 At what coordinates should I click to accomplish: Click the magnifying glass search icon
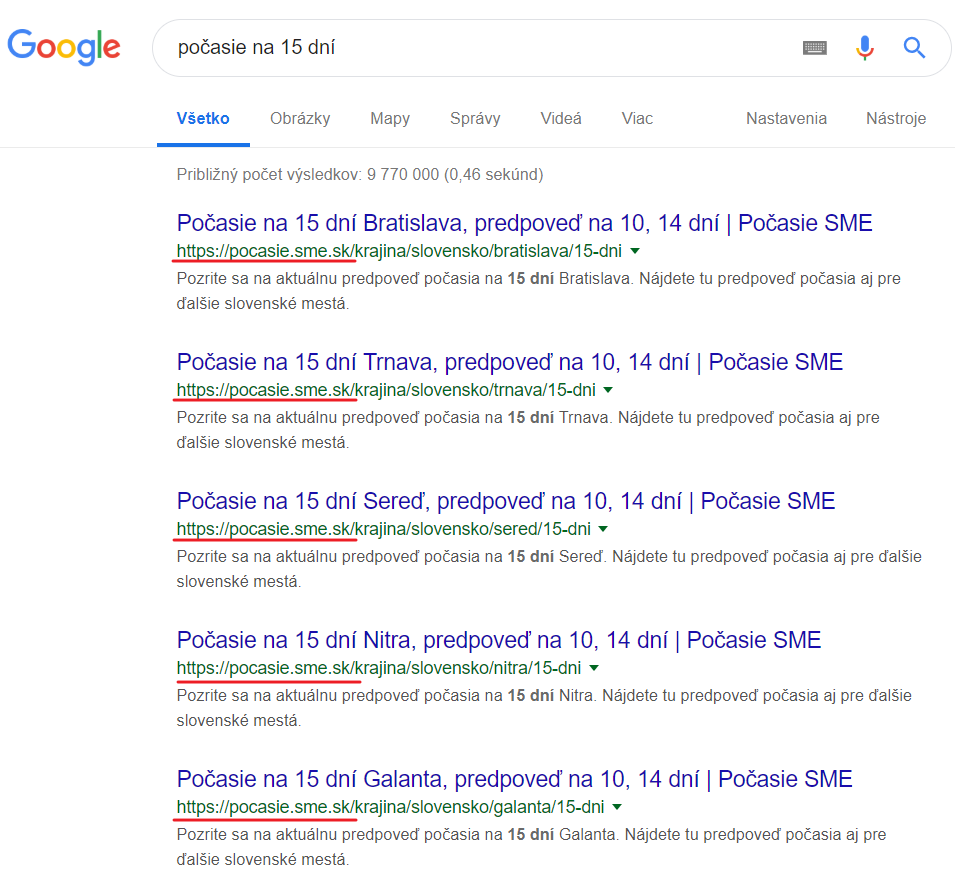coord(914,47)
